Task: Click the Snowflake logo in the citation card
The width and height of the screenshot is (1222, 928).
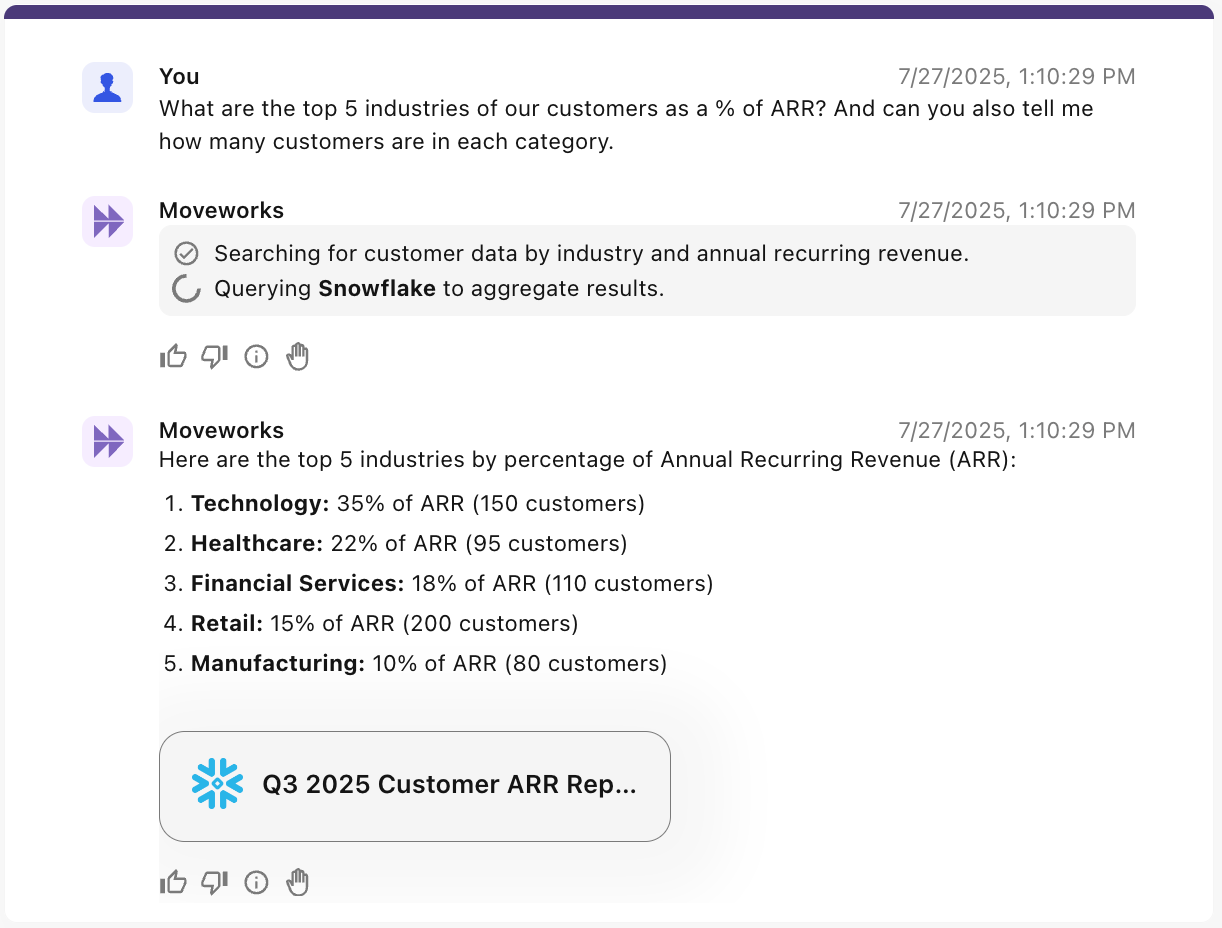Action: pos(218,784)
